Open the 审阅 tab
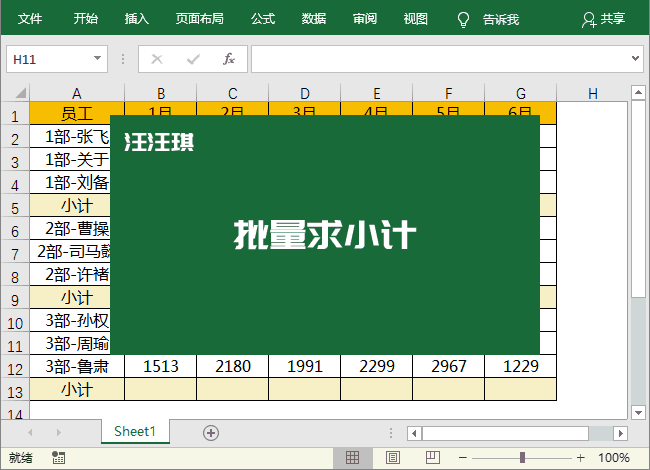The width and height of the screenshot is (650, 470). coord(365,19)
